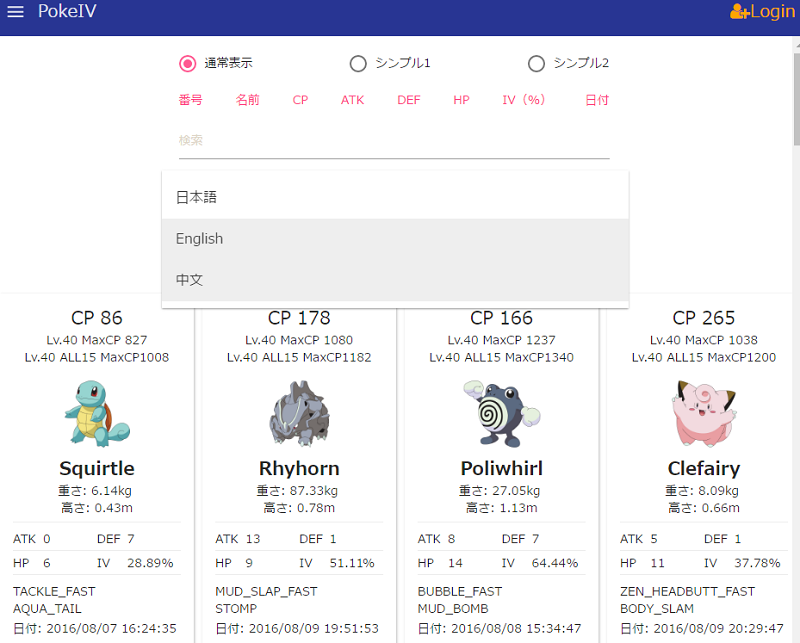This screenshot has height=643, width=800.
Task: Sort by 番号 column
Action: click(x=190, y=100)
